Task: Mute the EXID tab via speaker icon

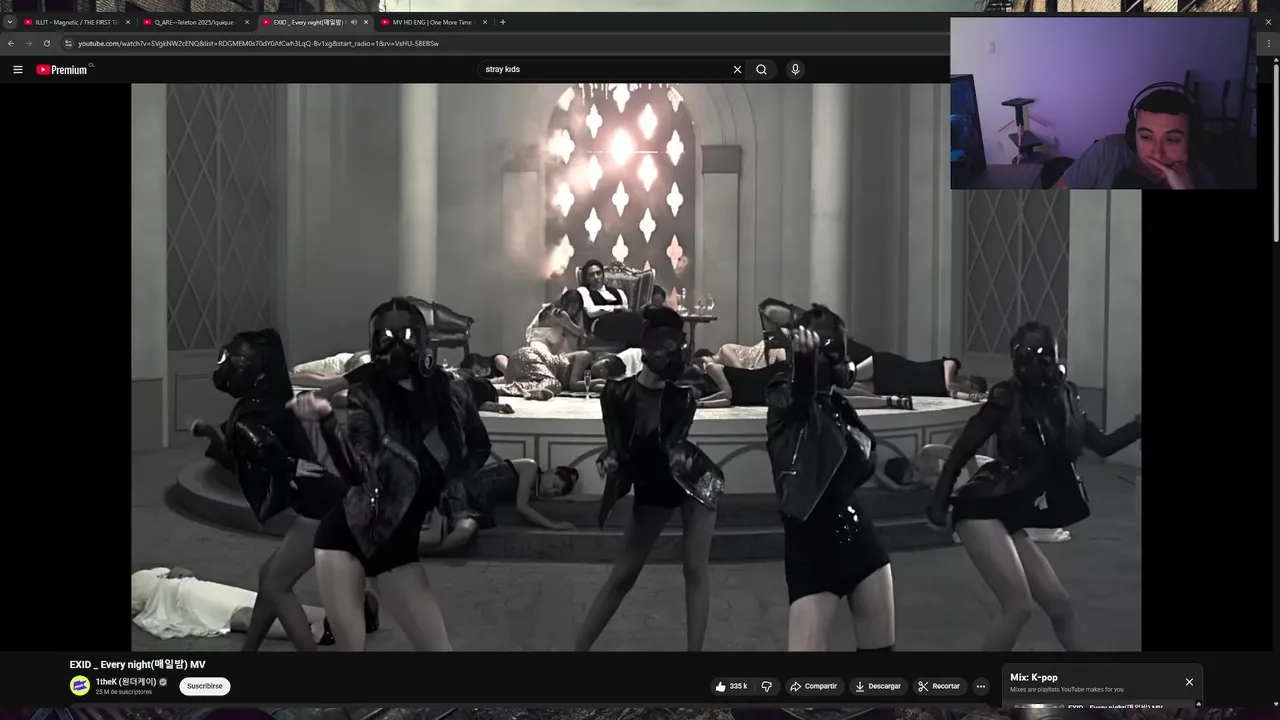Action: point(353,22)
